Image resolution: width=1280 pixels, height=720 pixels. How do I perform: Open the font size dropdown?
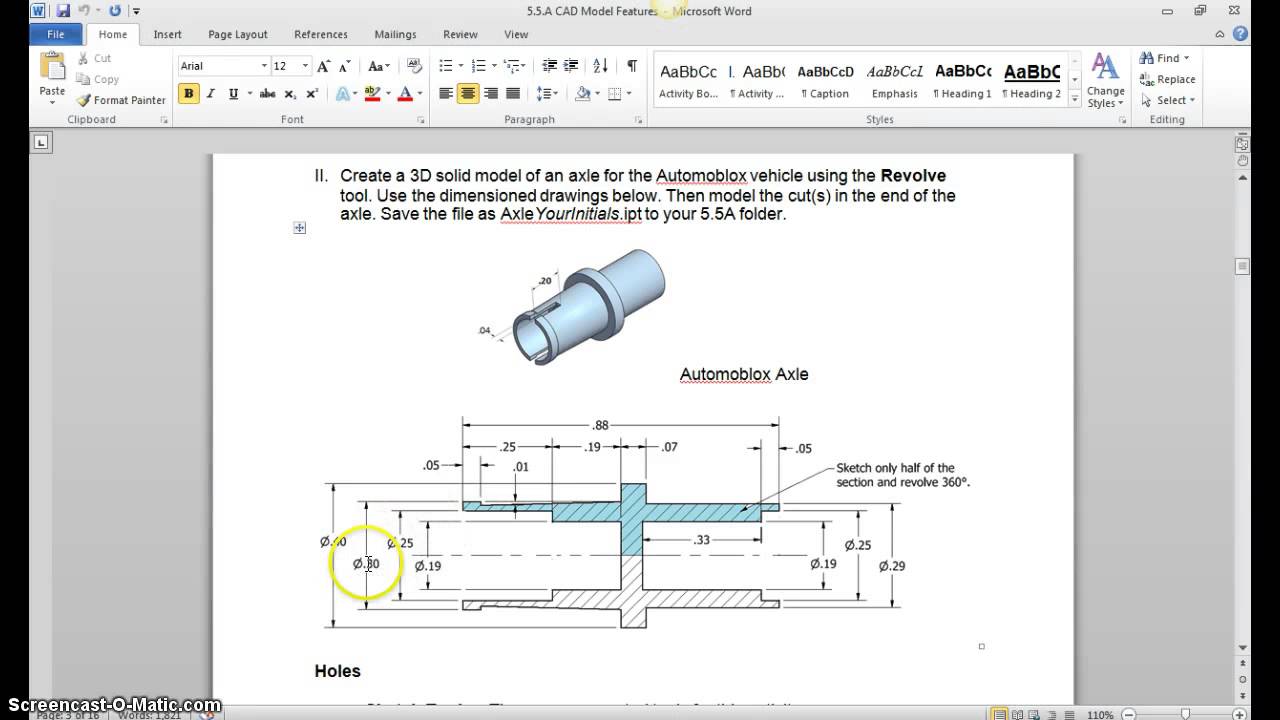[x=305, y=66]
